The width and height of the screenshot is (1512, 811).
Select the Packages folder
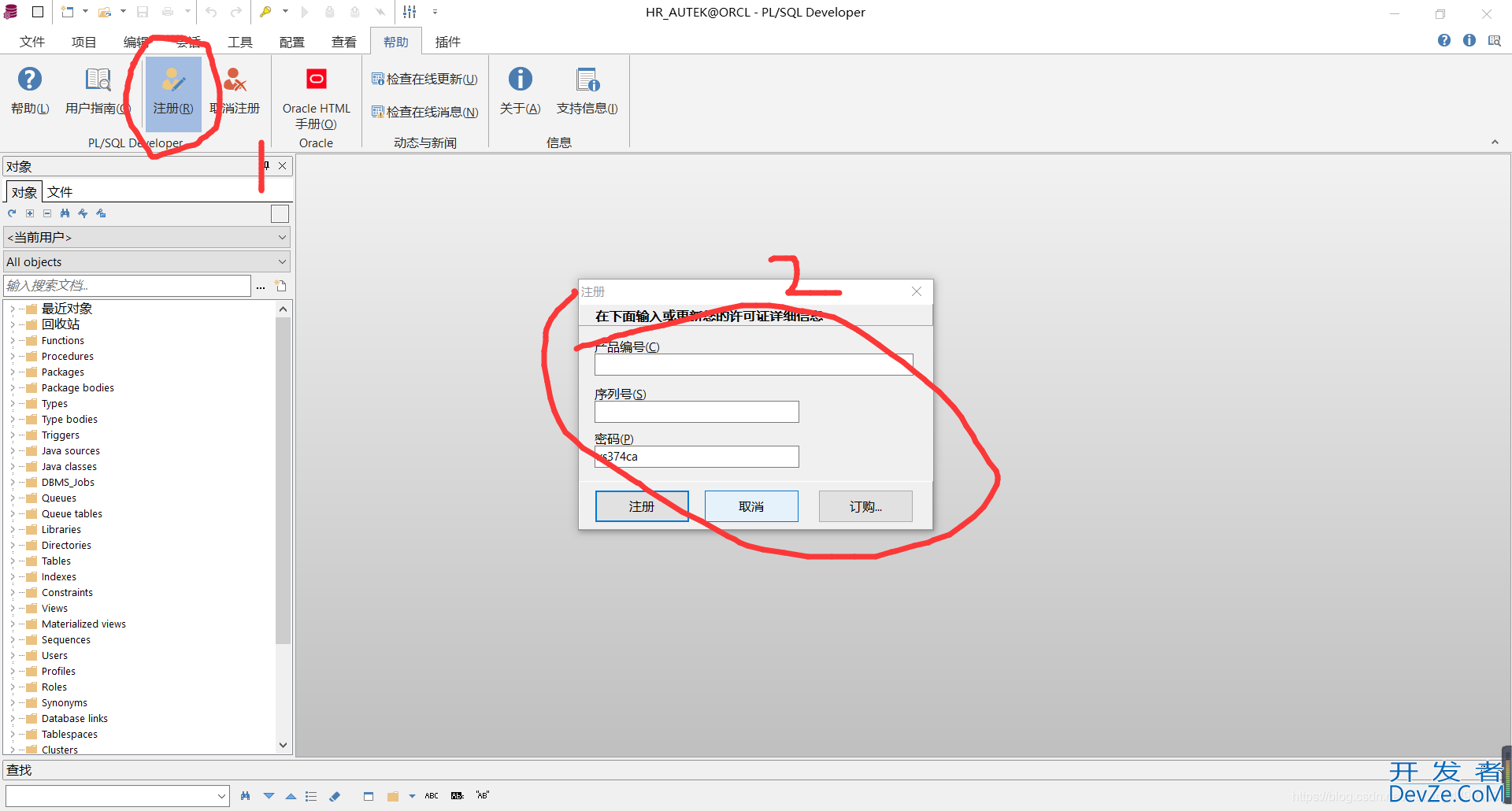coord(63,372)
